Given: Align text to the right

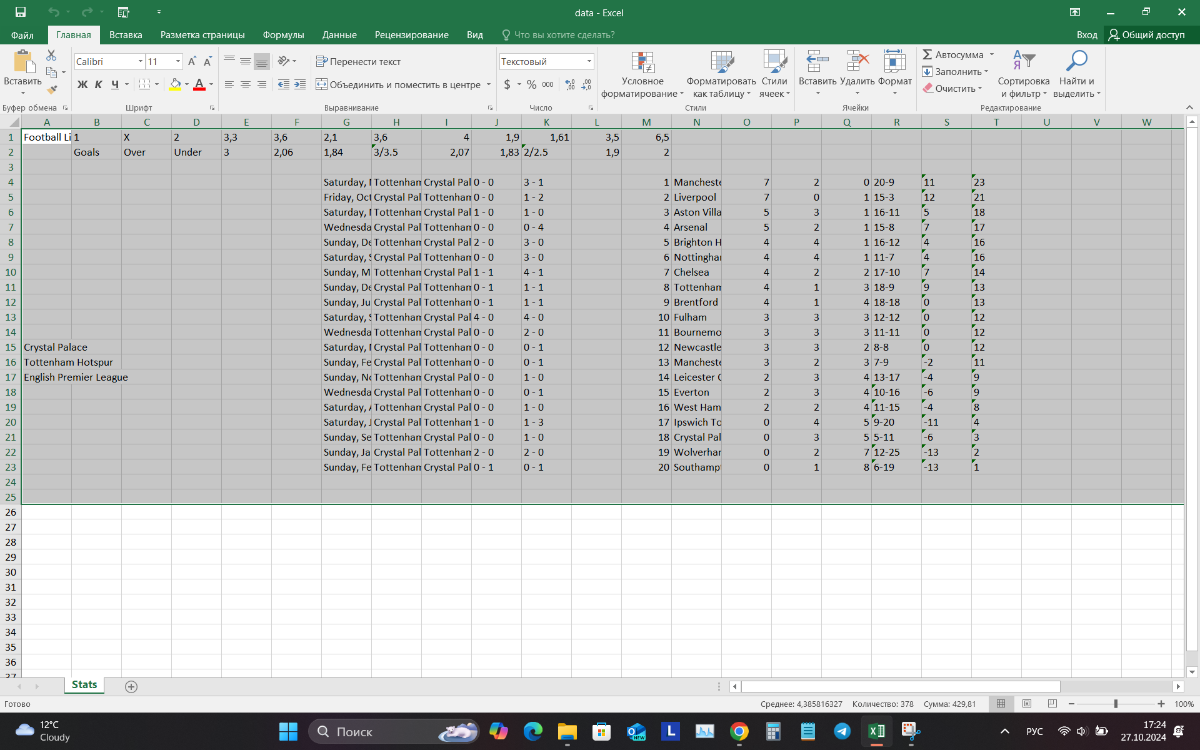Looking at the screenshot, I should coord(262,85).
